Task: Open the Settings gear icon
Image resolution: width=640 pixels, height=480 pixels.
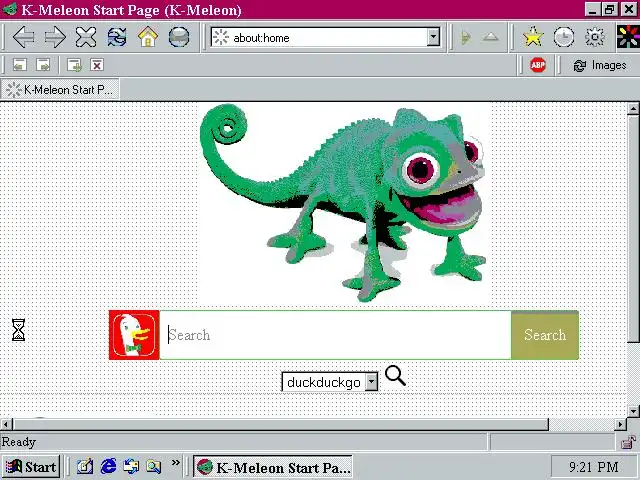Action: [x=595, y=37]
